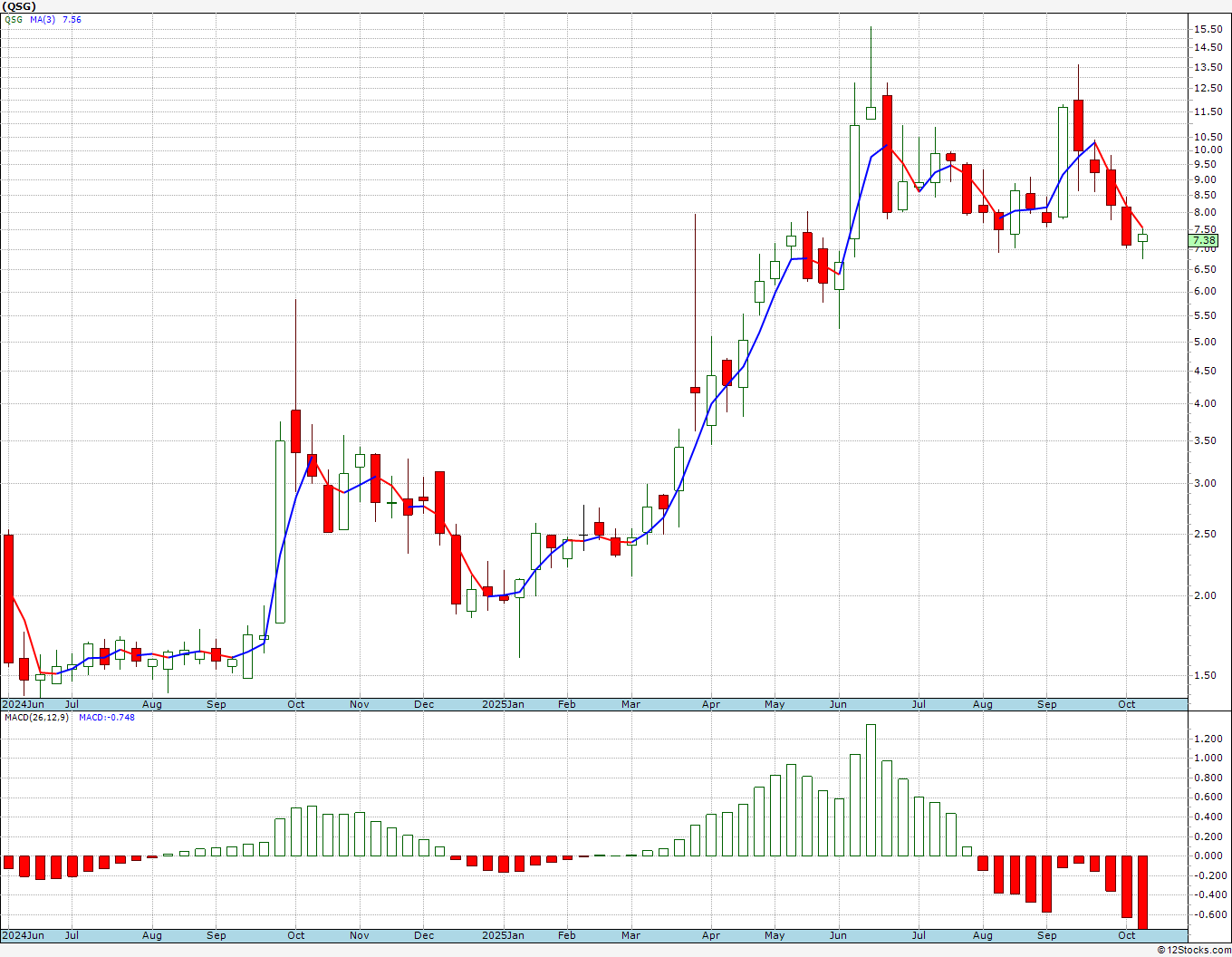1232x957 pixels.
Task: Click the "(QSG)" chart title
Action: tap(17, 5)
